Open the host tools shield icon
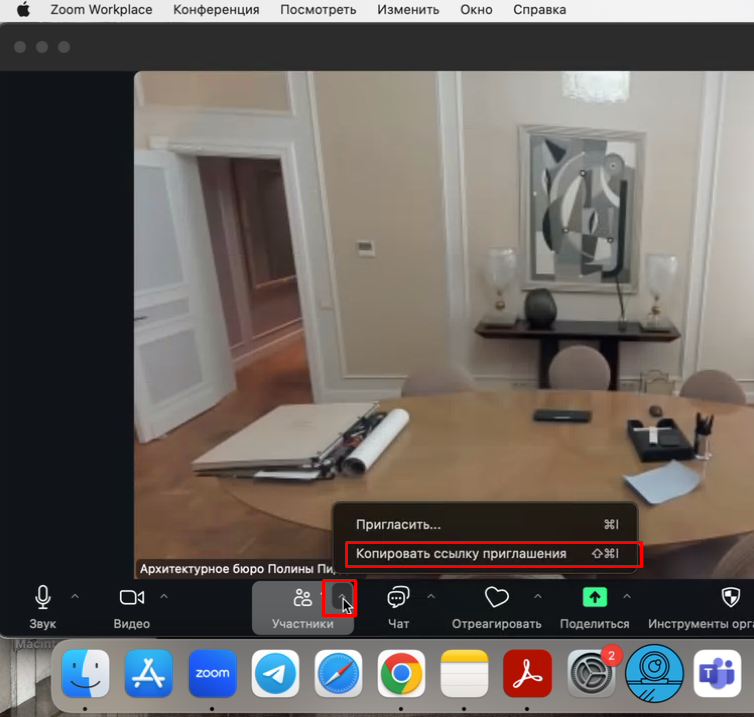754x717 pixels. point(731,598)
